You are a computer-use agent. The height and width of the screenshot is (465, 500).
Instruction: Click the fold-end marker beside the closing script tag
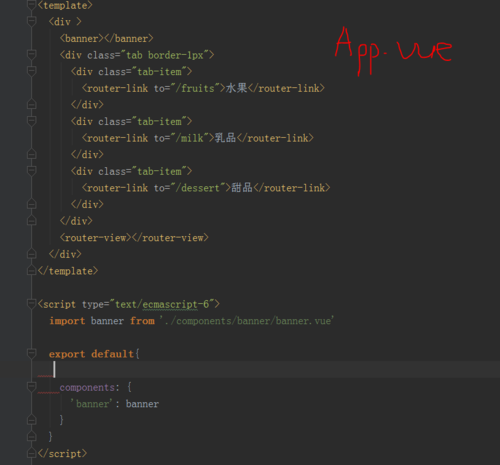(31, 453)
